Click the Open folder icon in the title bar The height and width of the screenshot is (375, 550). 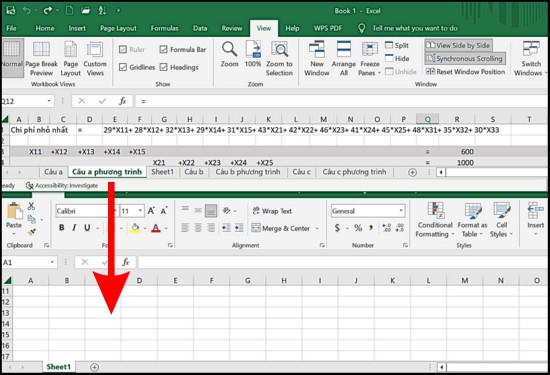pos(86,11)
